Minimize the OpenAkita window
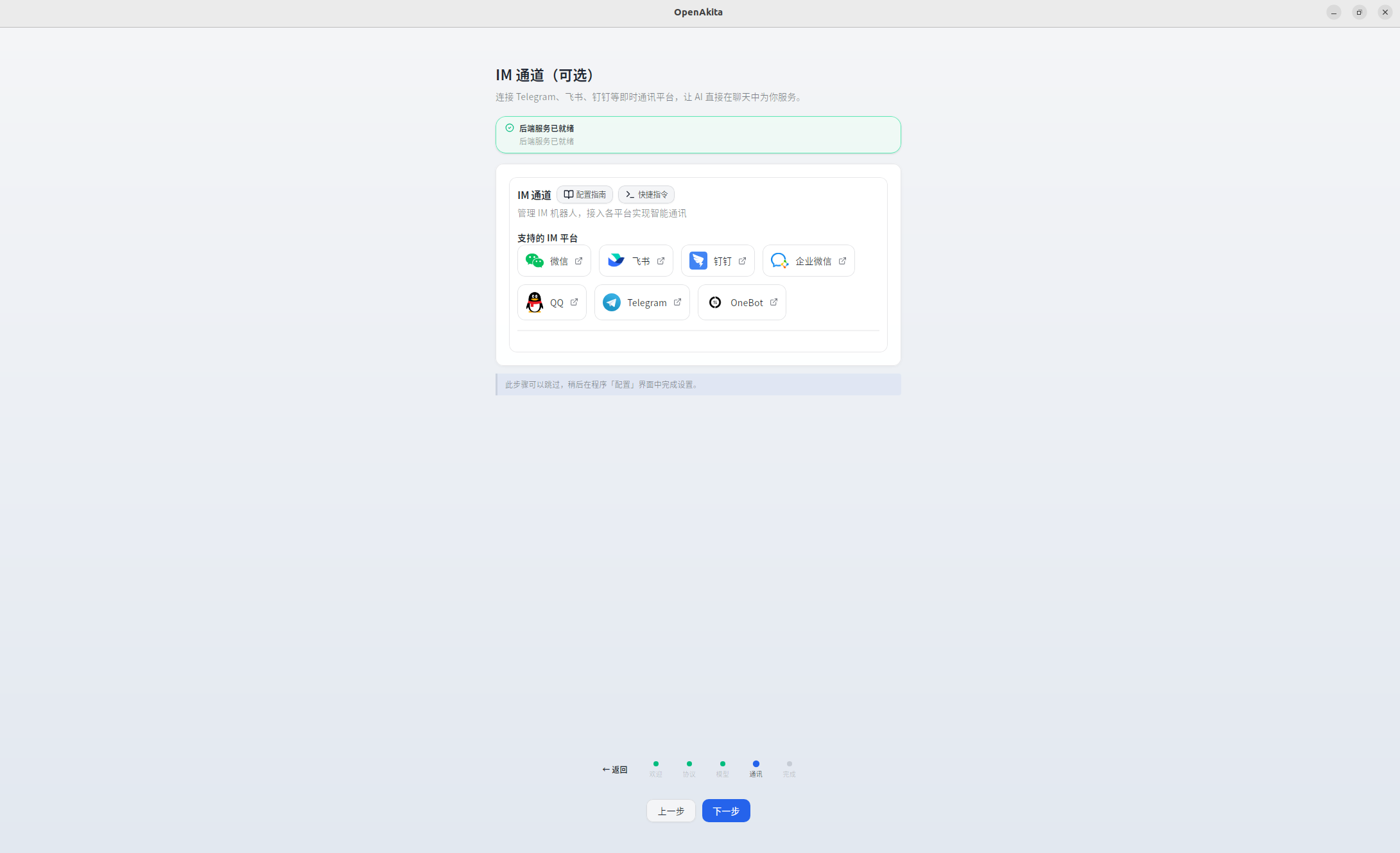The height and width of the screenshot is (853, 1400). point(1333,12)
